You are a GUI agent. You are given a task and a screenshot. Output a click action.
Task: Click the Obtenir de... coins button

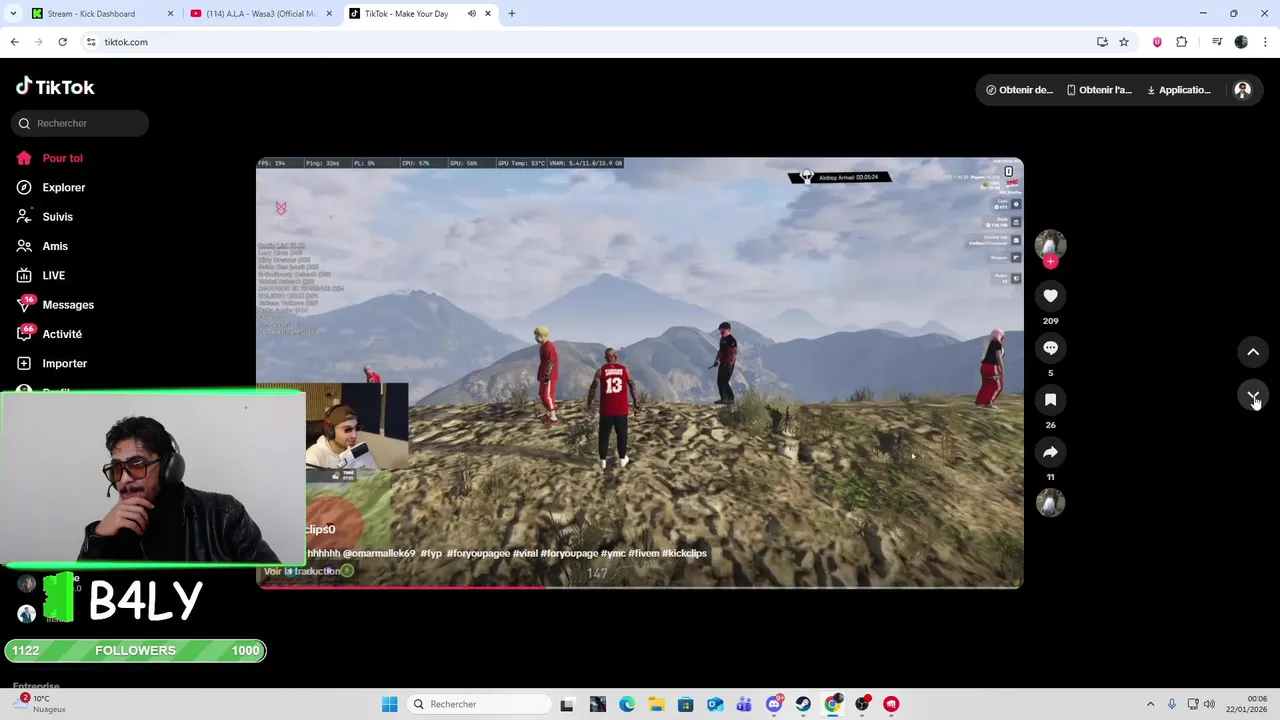tap(1019, 90)
